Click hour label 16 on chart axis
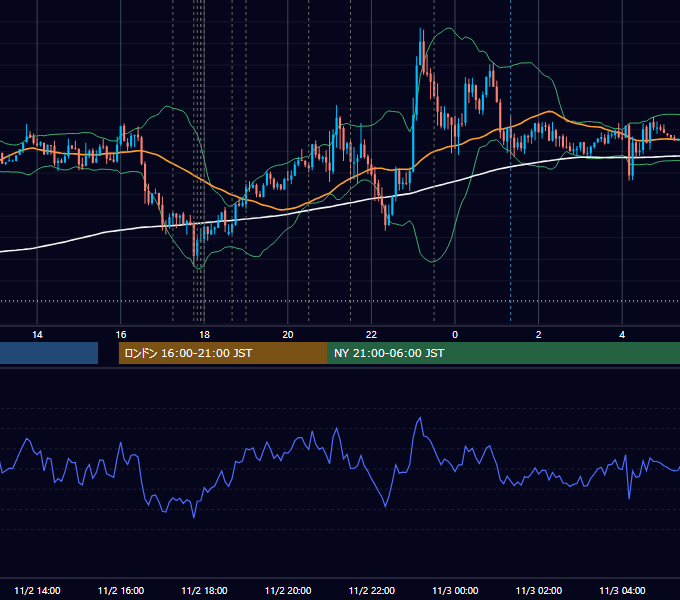 pyautogui.click(x=121, y=335)
